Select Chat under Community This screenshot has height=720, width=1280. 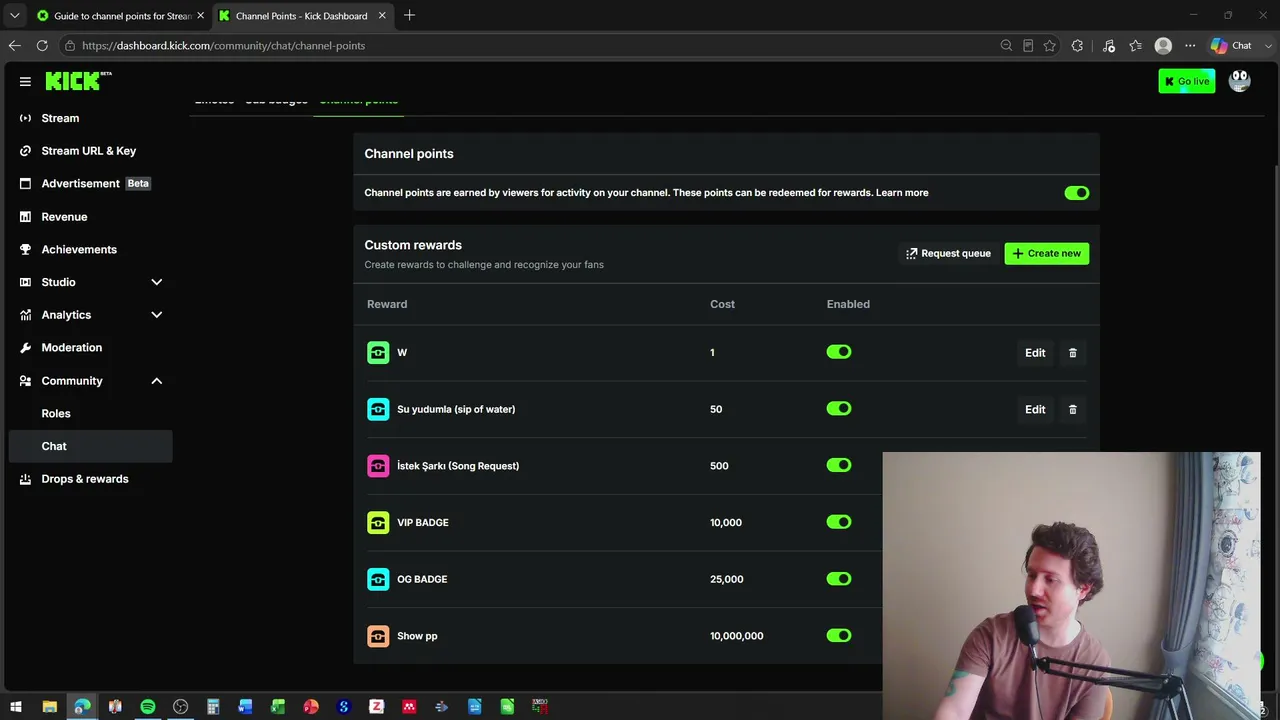pos(90,446)
